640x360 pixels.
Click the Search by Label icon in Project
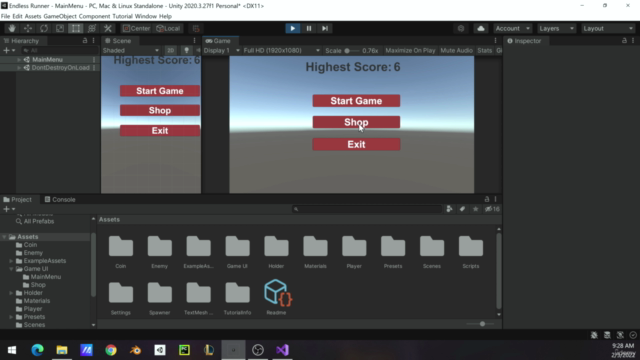pos(462,209)
